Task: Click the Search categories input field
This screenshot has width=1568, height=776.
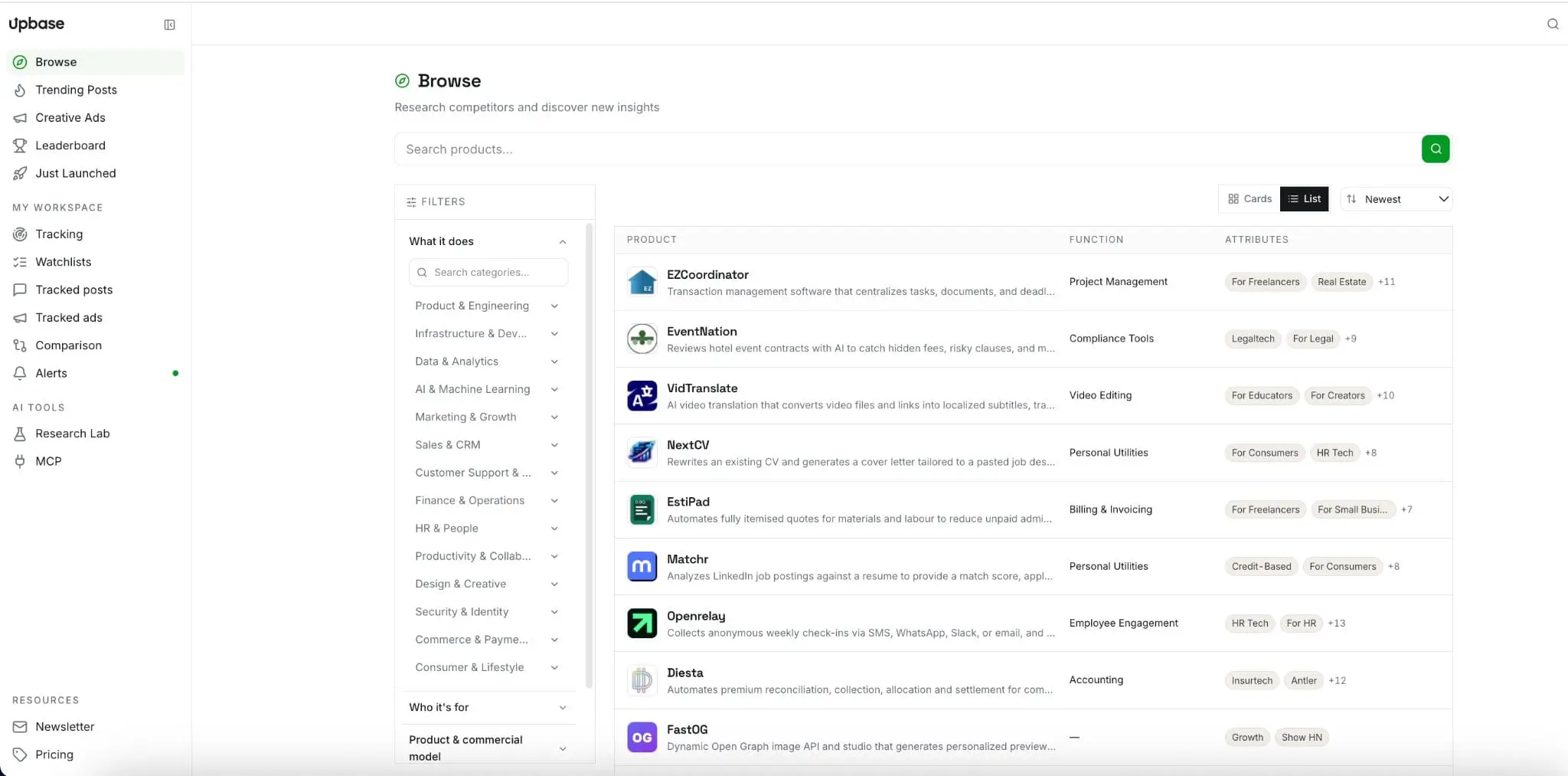Action: coord(488,273)
